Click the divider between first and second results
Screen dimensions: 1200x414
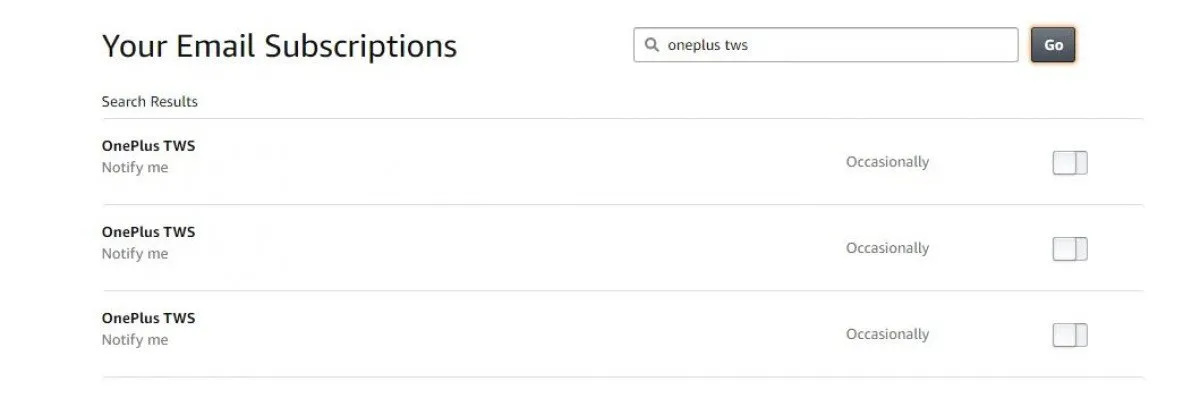pos(620,205)
